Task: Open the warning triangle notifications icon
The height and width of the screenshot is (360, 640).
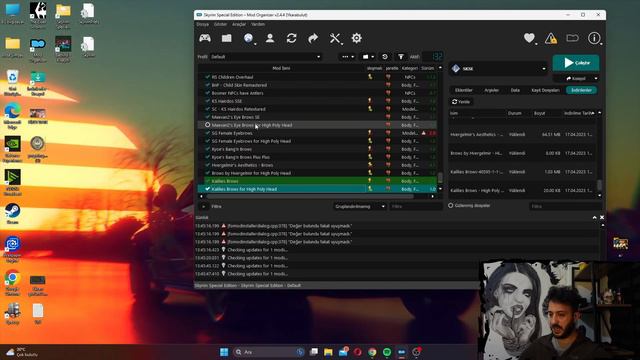Action: coord(551,38)
